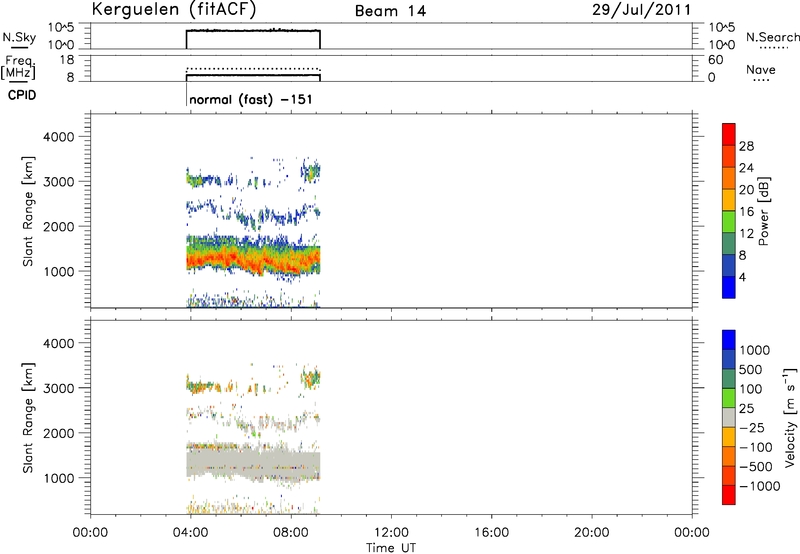Click the "500" value on velocity color bar
Image resolution: width=800 pixels, height=554 pixels.
pos(751,370)
